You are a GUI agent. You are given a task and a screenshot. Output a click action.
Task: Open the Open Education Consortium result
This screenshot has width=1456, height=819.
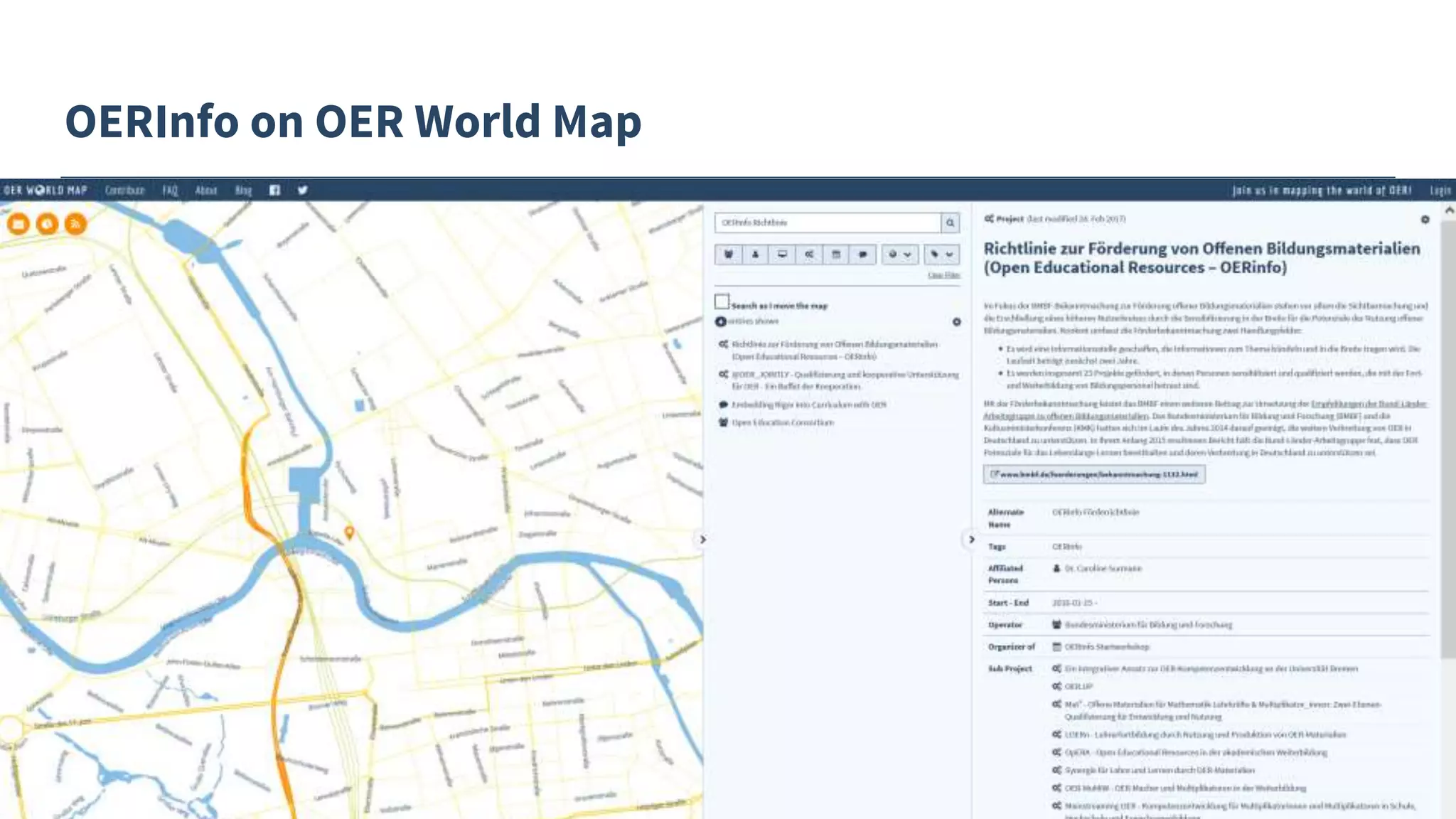pos(783,422)
